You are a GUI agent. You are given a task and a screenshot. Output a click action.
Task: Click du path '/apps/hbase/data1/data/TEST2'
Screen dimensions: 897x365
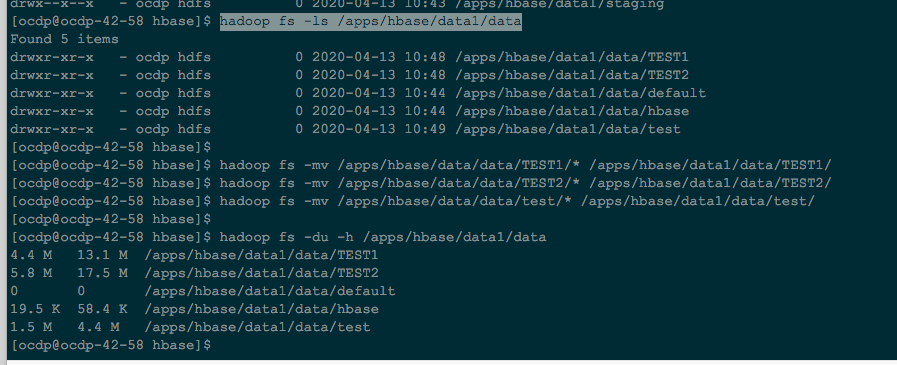point(261,273)
